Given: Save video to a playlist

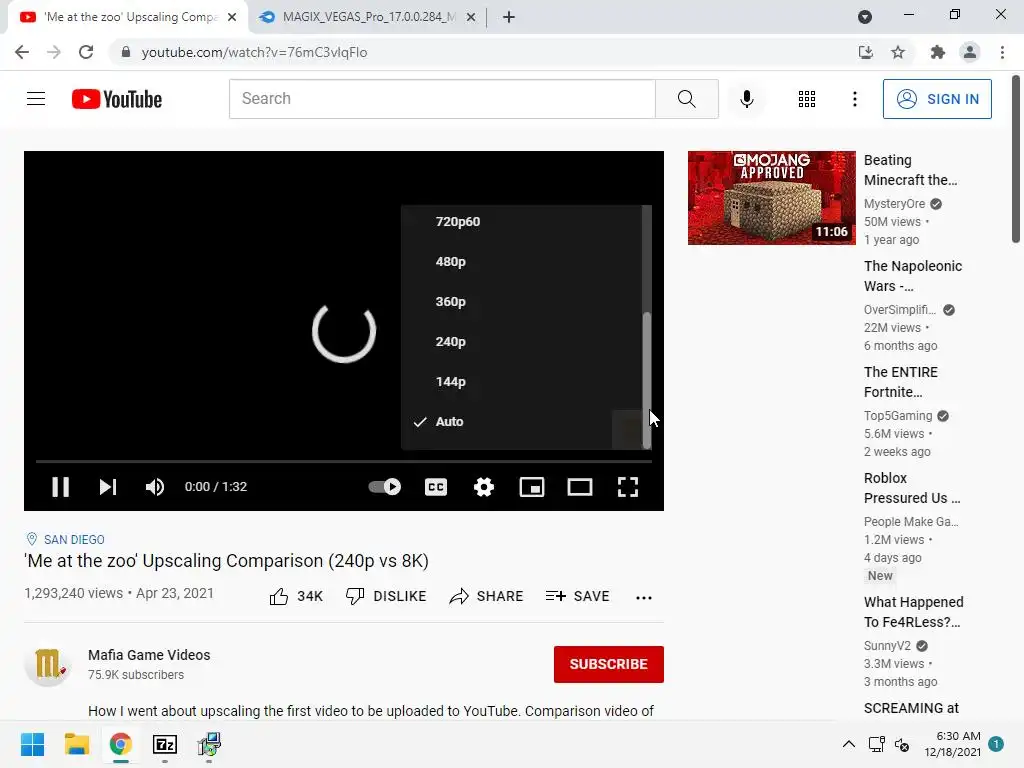Looking at the screenshot, I should [577, 596].
